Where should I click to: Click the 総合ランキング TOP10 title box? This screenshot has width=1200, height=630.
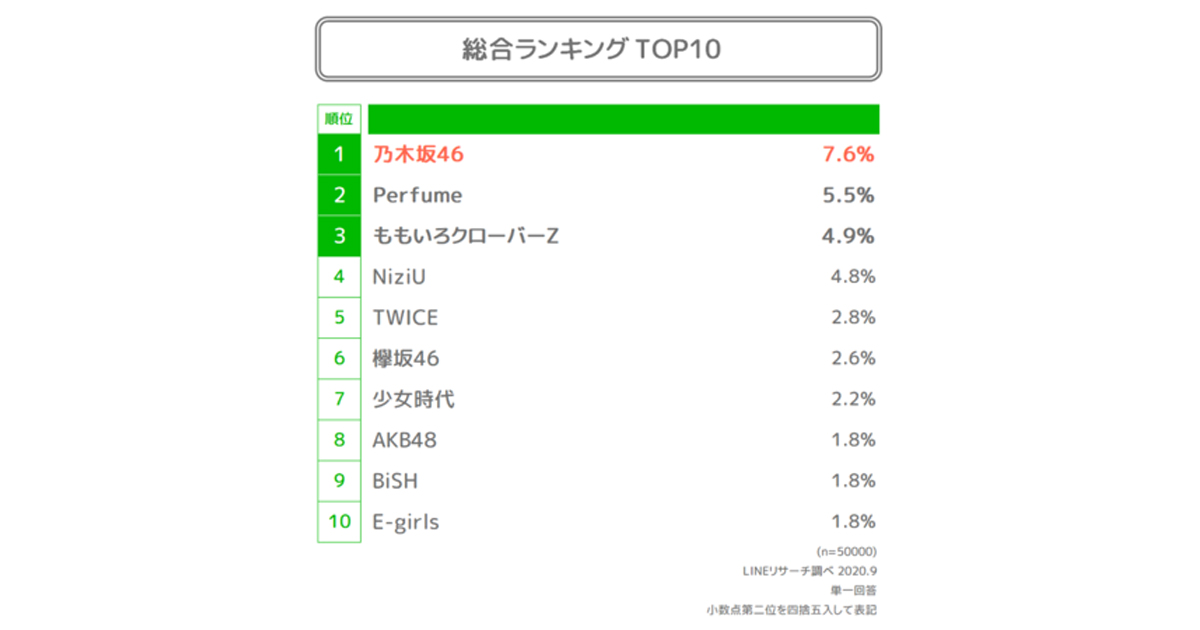coord(598,49)
